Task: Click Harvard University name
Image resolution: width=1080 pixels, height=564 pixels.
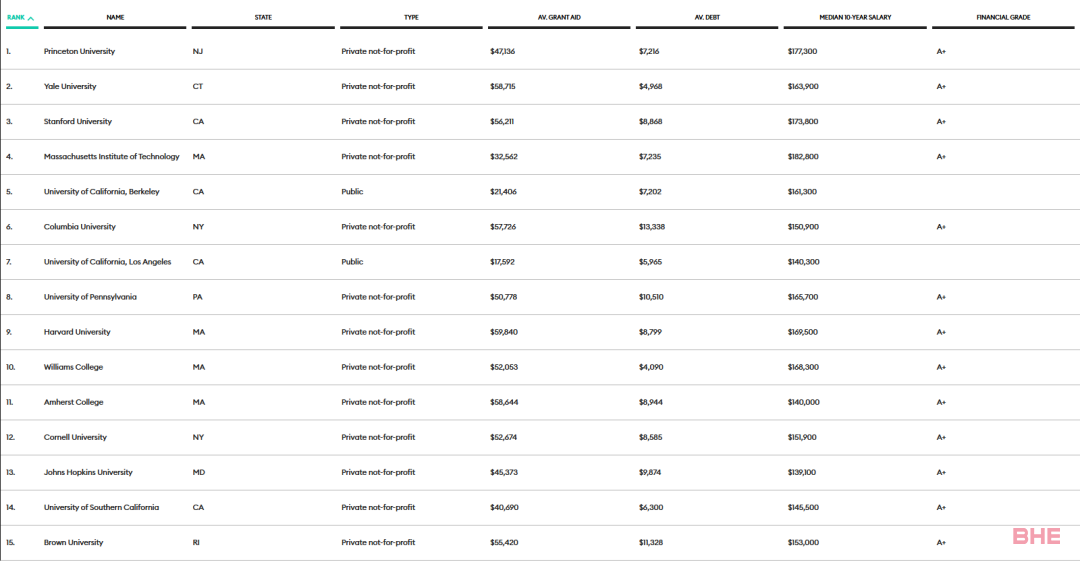Action: (77, 333)
